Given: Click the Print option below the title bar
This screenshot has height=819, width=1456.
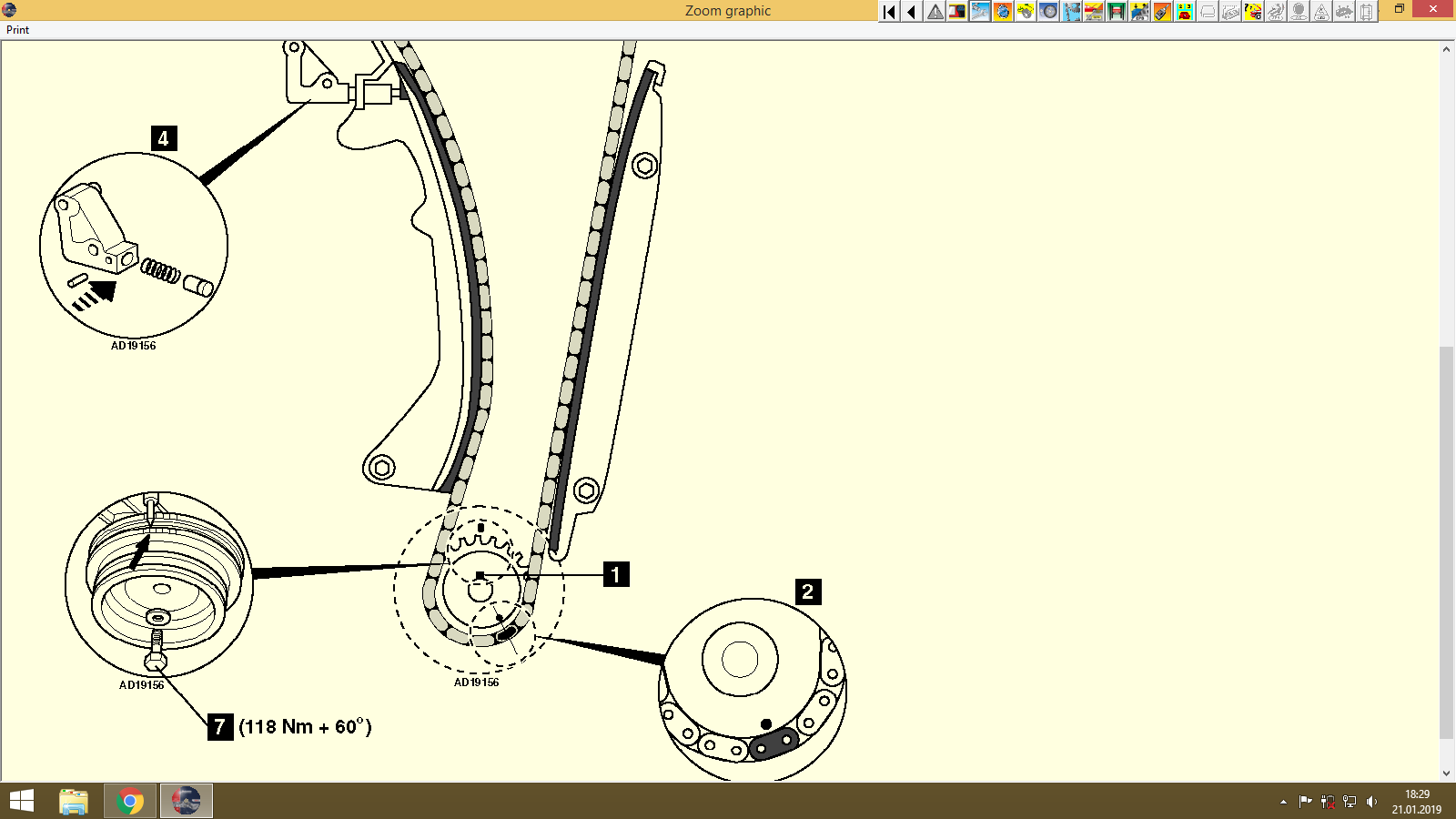Looking at the screenshot, I should [15, 30].
